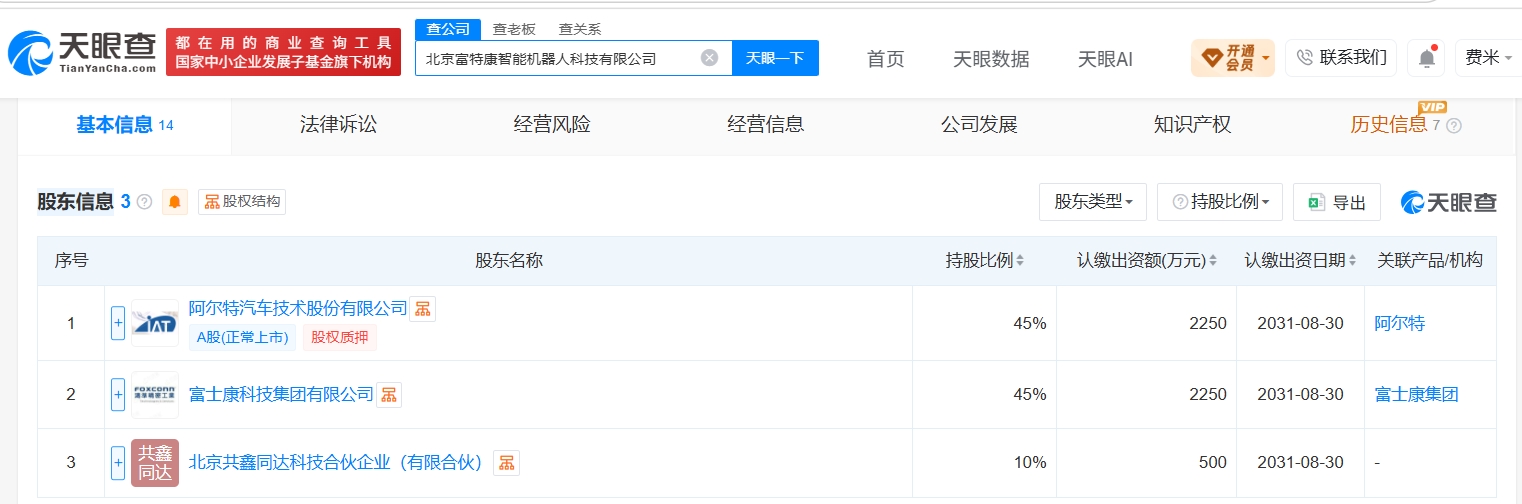Click the A股(正常上市) tag
This screenshot has width=1522, height=504.
tap(242, 338)
